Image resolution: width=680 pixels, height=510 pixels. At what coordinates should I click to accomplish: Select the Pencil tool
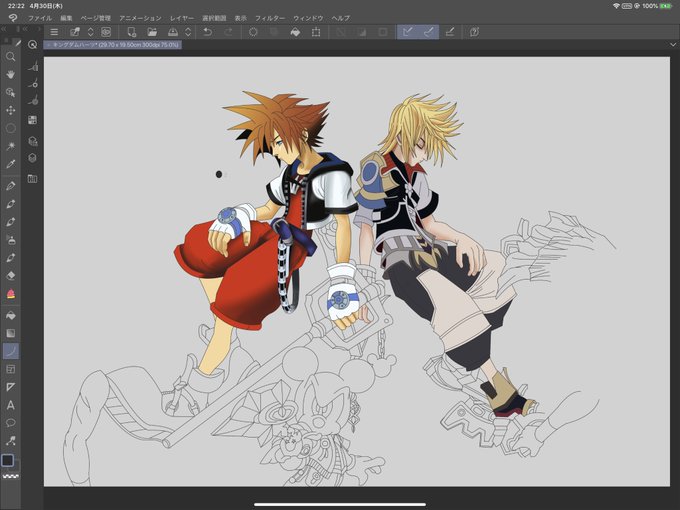[10, 204]
